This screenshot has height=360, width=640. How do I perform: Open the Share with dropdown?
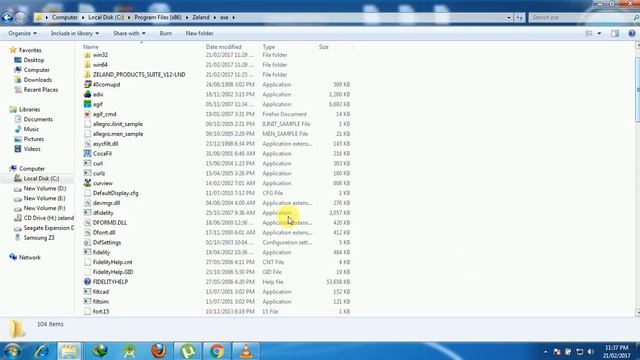[129, 33]
